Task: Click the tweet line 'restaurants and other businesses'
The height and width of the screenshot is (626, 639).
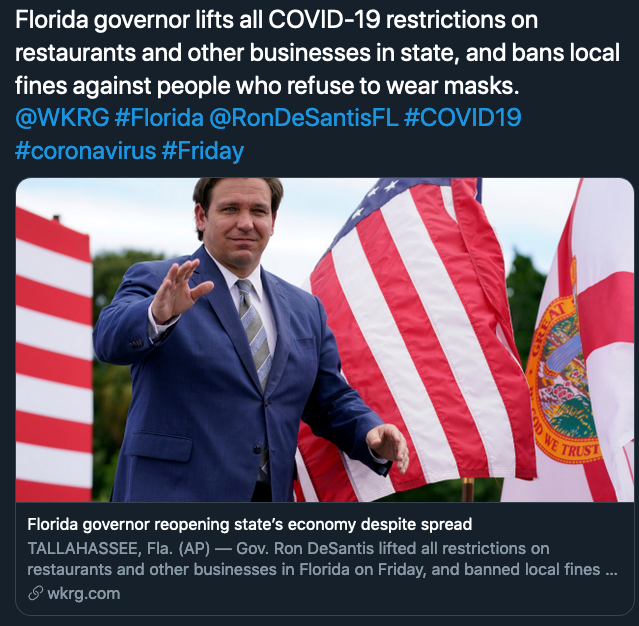Action: click(x=317, y=53)
